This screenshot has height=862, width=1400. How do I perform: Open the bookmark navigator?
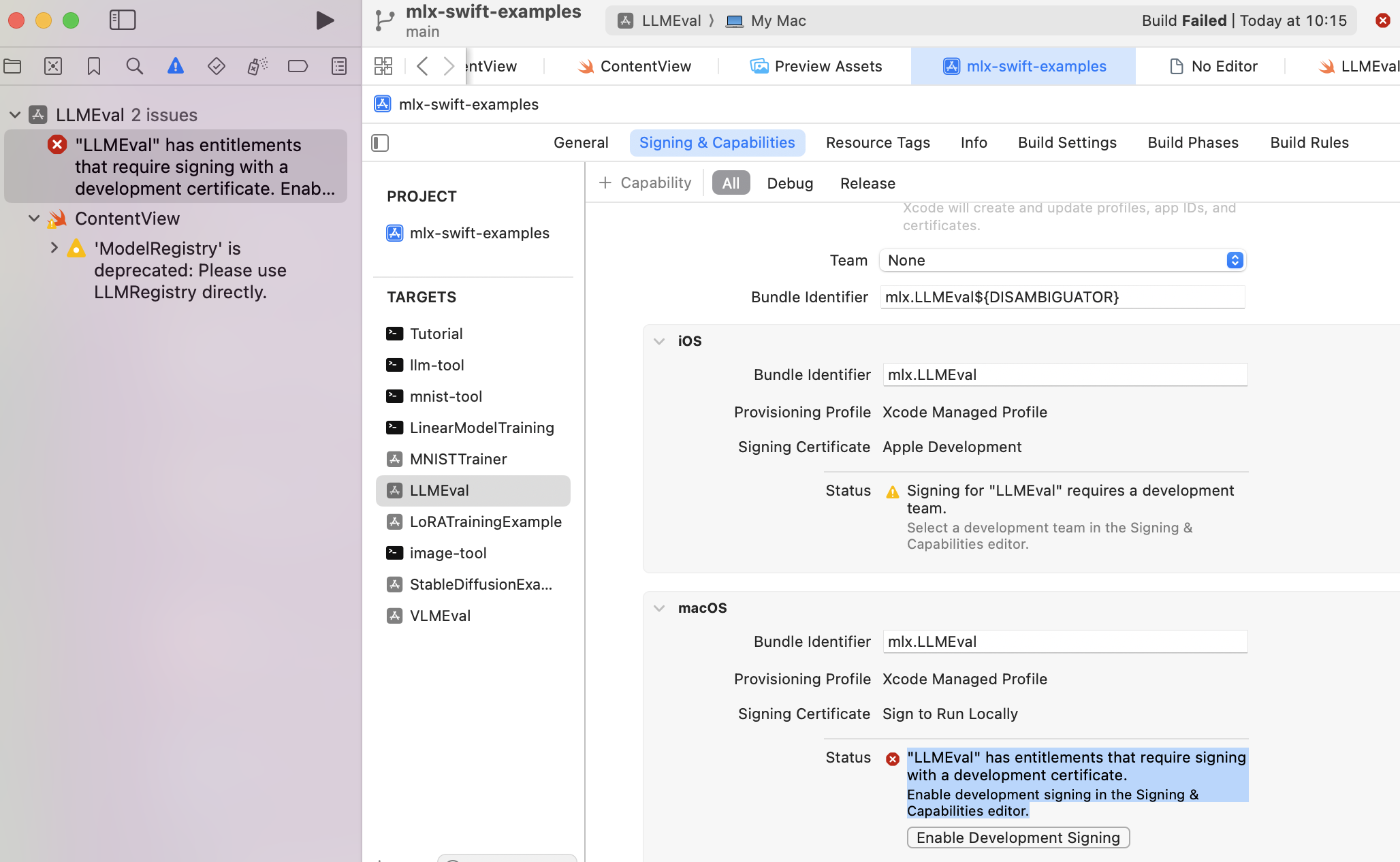point(94,66)
